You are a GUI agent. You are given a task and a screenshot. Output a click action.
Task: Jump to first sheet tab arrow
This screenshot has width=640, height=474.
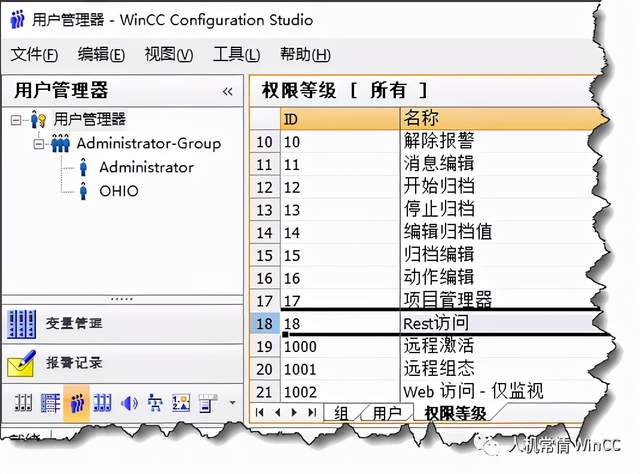[259, 412]
